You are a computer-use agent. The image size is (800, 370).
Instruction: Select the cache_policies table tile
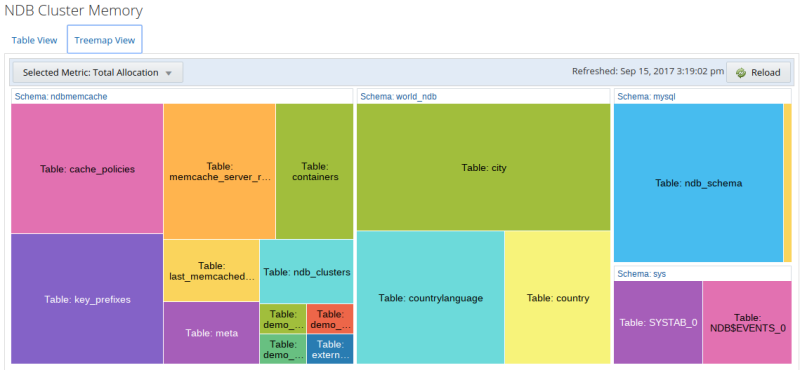pyautogui.click(x=87, y=169)
